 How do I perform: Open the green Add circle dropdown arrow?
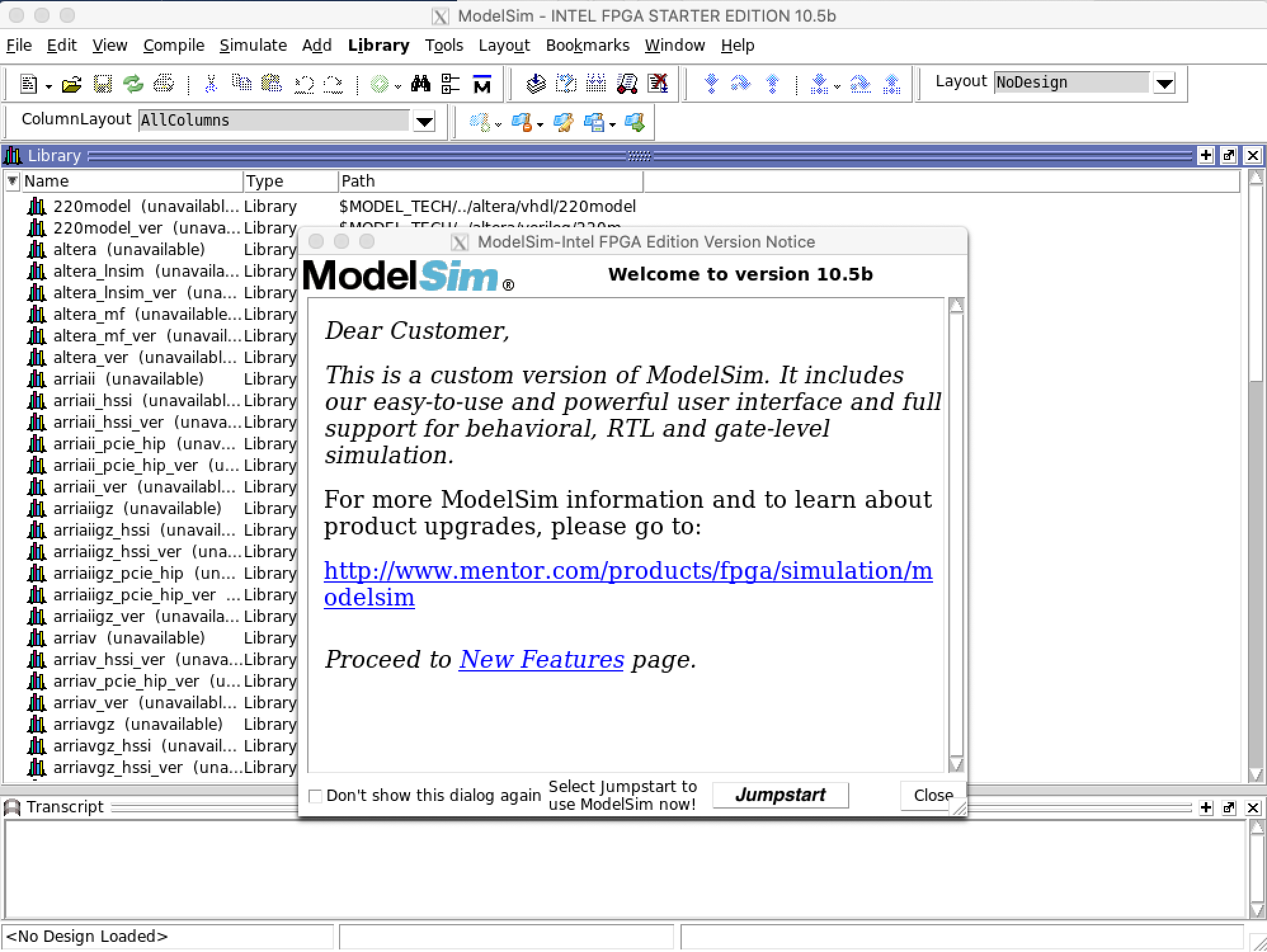pyautogui.click(x=397, y=86)
